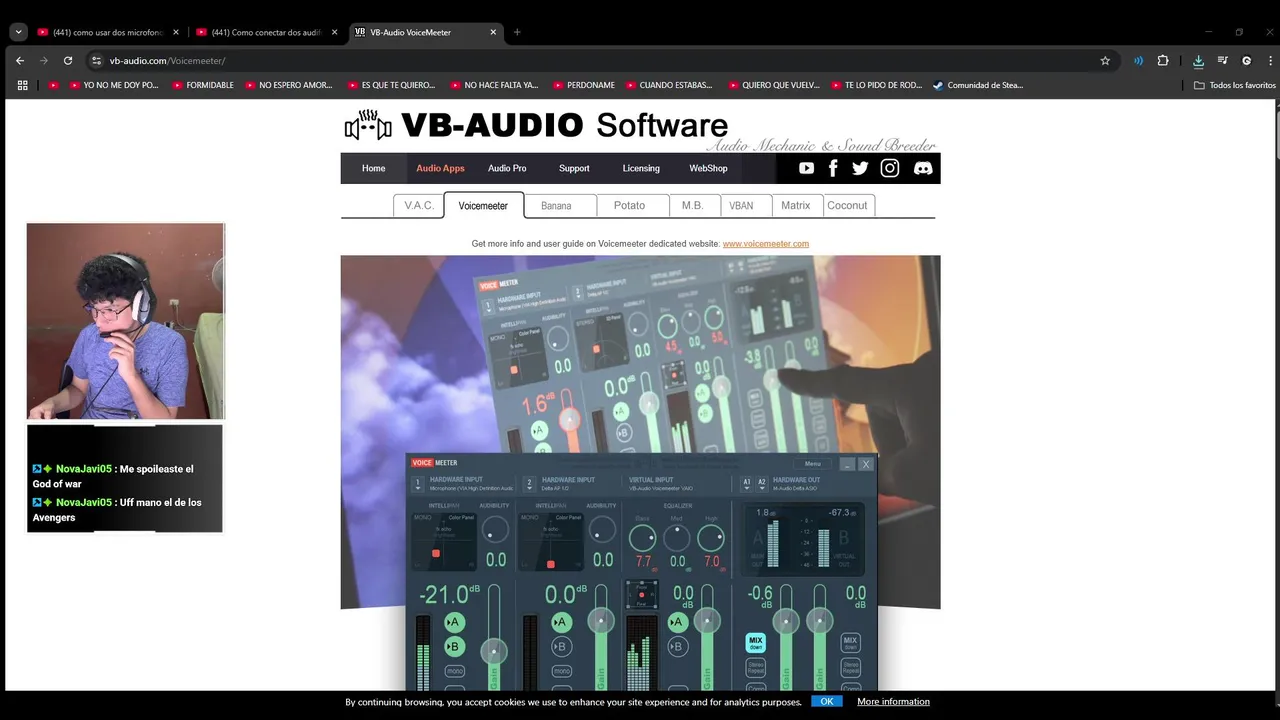The height and width of the screenshot is (720, 1280).
Task: Select the Matrix product tab
Action: pos(796,205)
